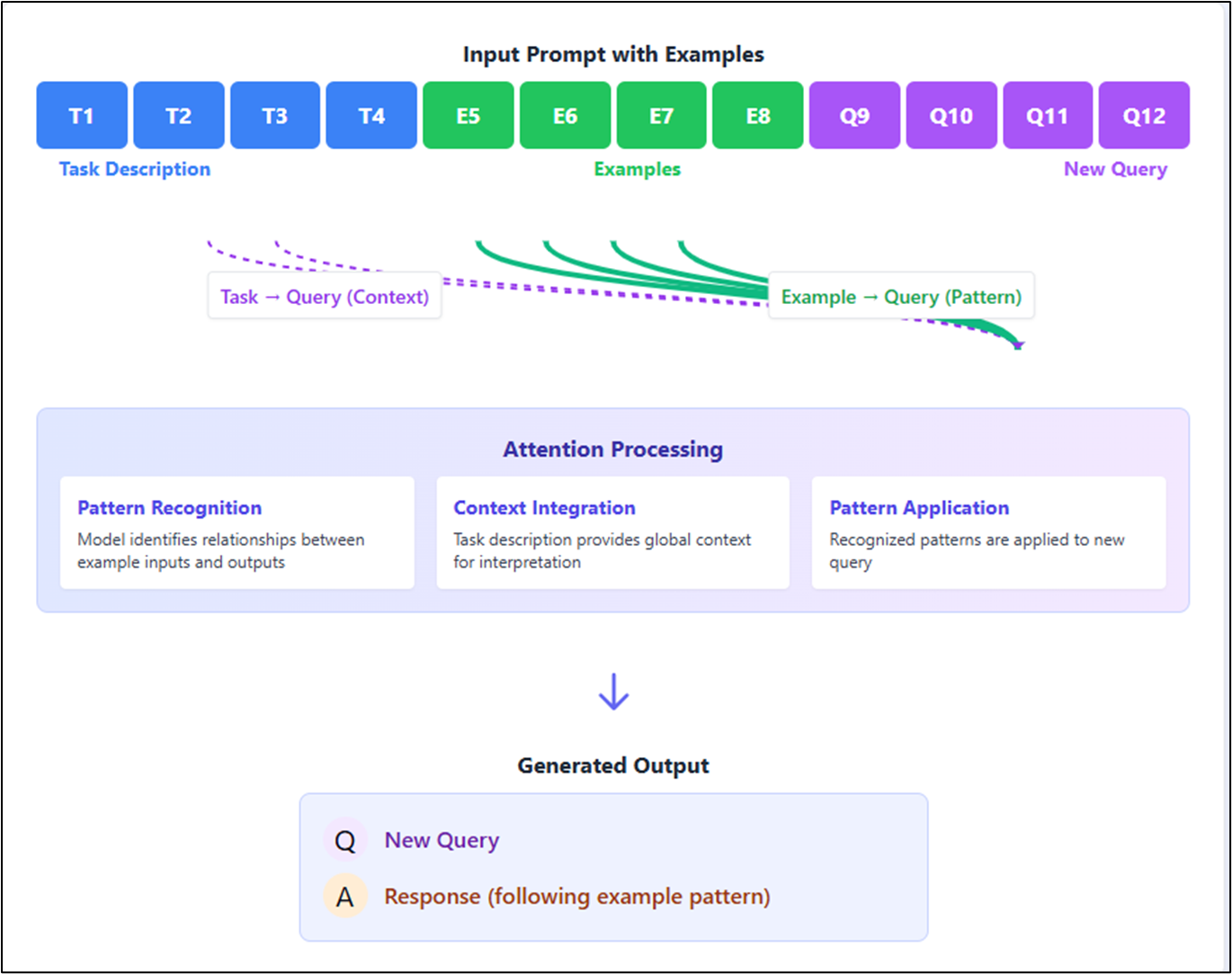
Task: Click the green E5 example token
Action: 469,115
